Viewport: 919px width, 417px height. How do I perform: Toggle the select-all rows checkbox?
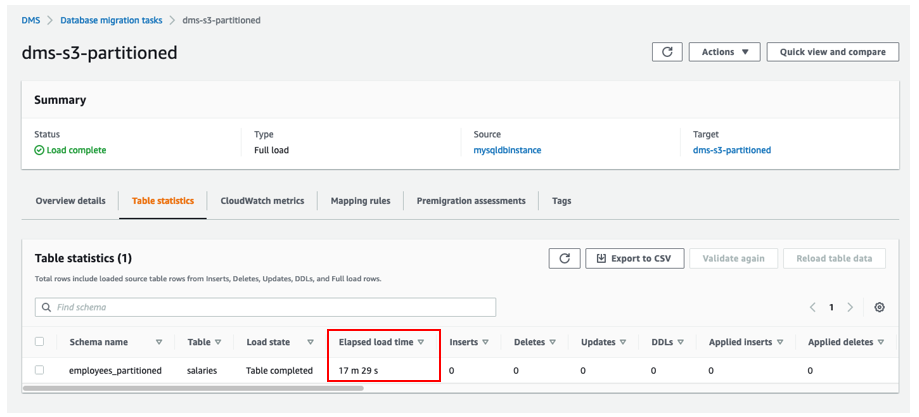(39, 341)
